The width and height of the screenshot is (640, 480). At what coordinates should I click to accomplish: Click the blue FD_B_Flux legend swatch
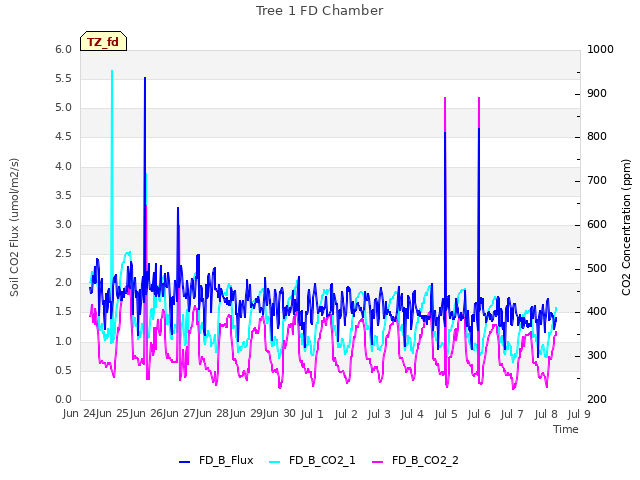[x=184, y=462]
